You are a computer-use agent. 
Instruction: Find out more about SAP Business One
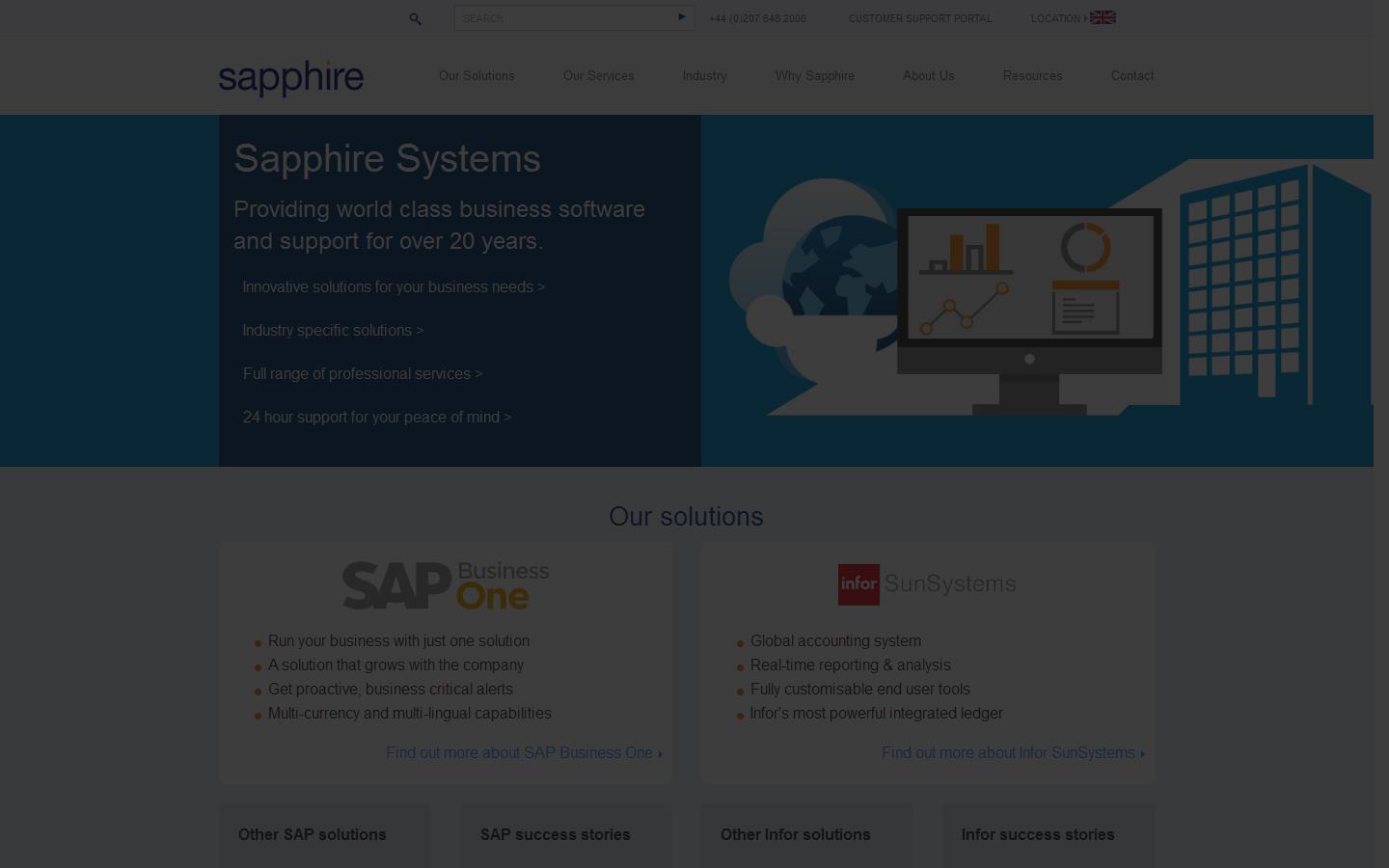(524, 753)
